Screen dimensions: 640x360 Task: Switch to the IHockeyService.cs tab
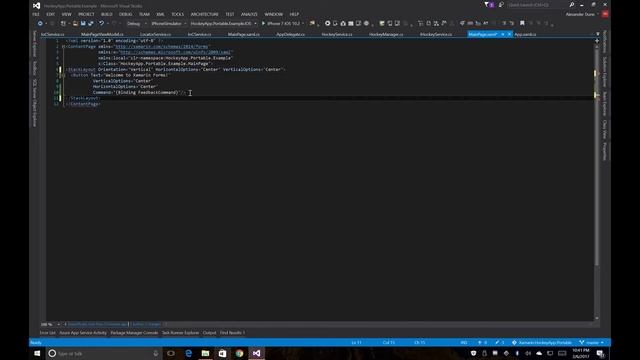[x=436, y=34]
